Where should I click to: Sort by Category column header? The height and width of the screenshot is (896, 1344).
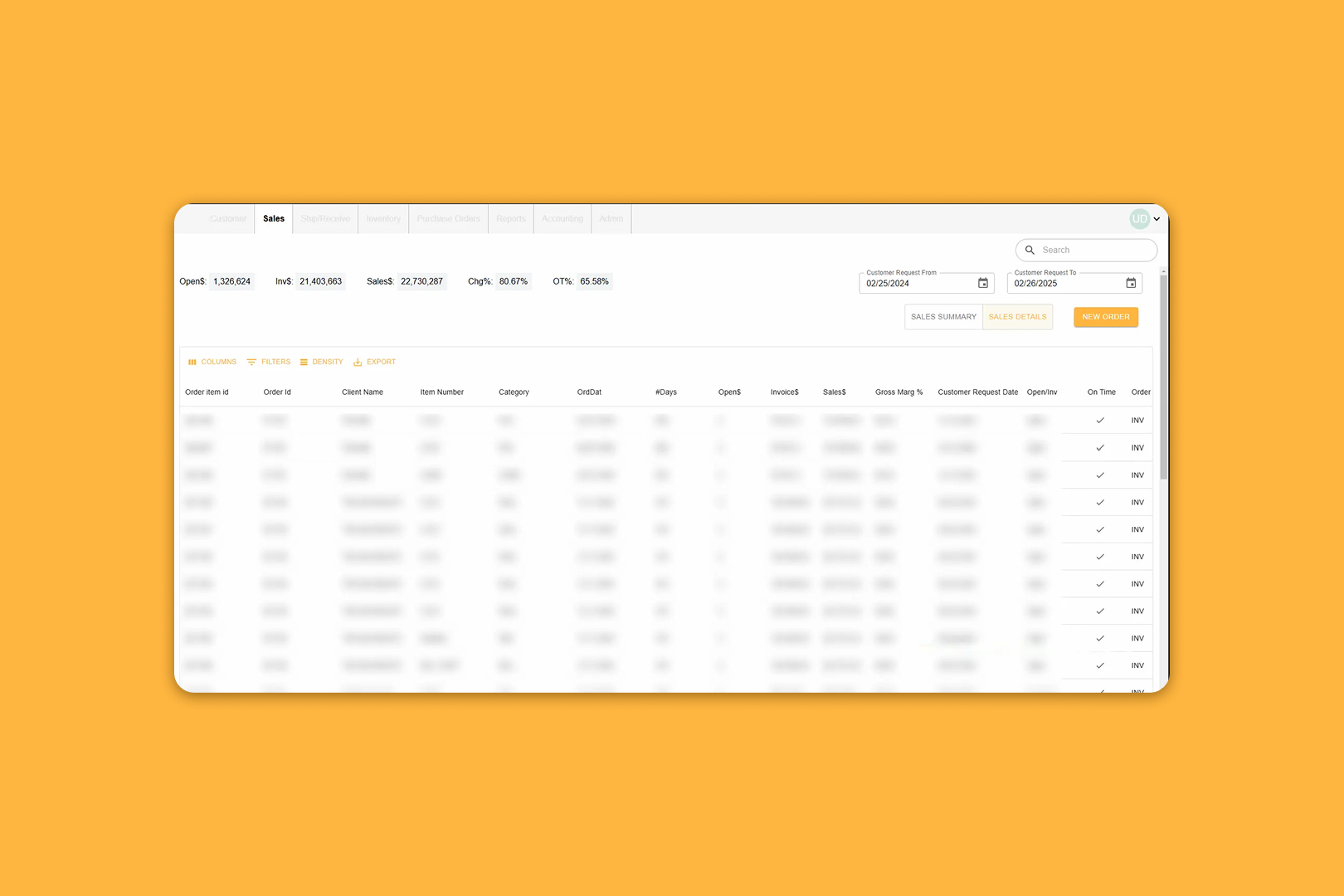point(514,392)
